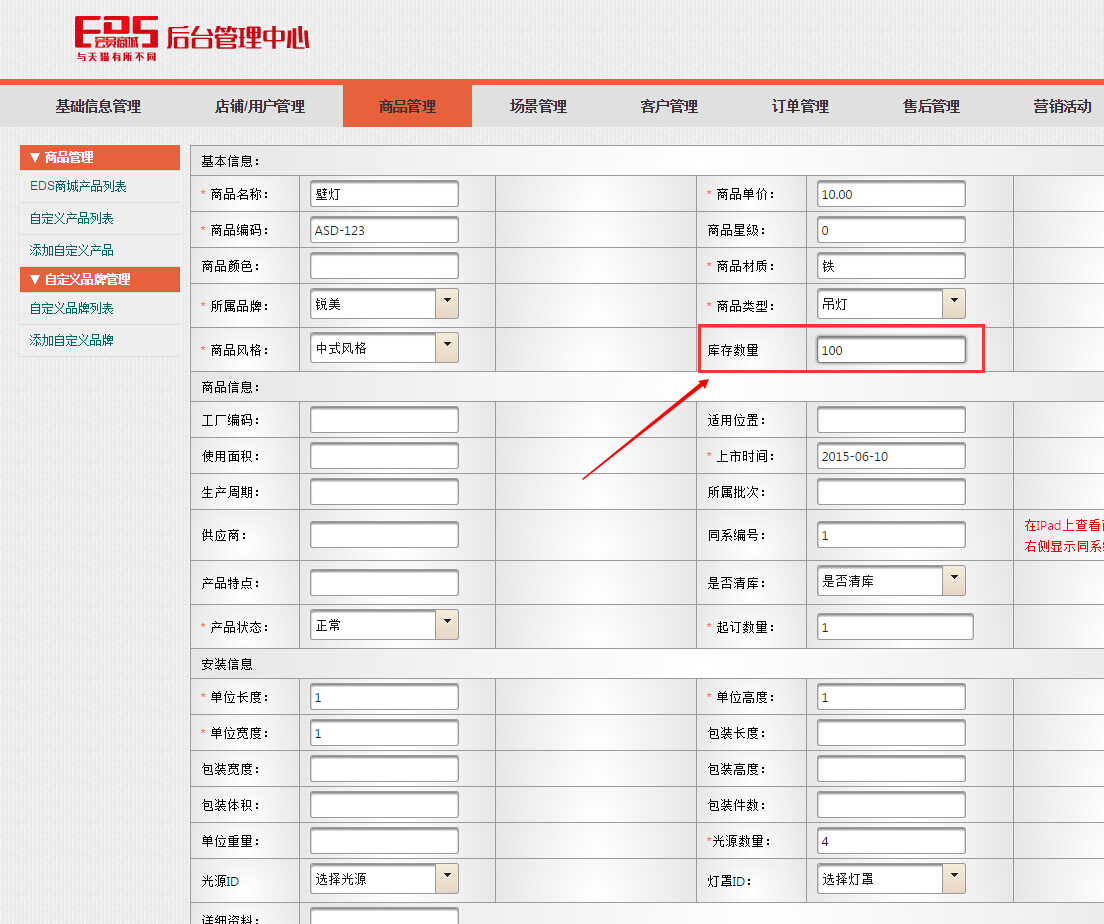1104x924 pixels.
Task: Click the 单位宽度 input field
Action: (384, 732)
